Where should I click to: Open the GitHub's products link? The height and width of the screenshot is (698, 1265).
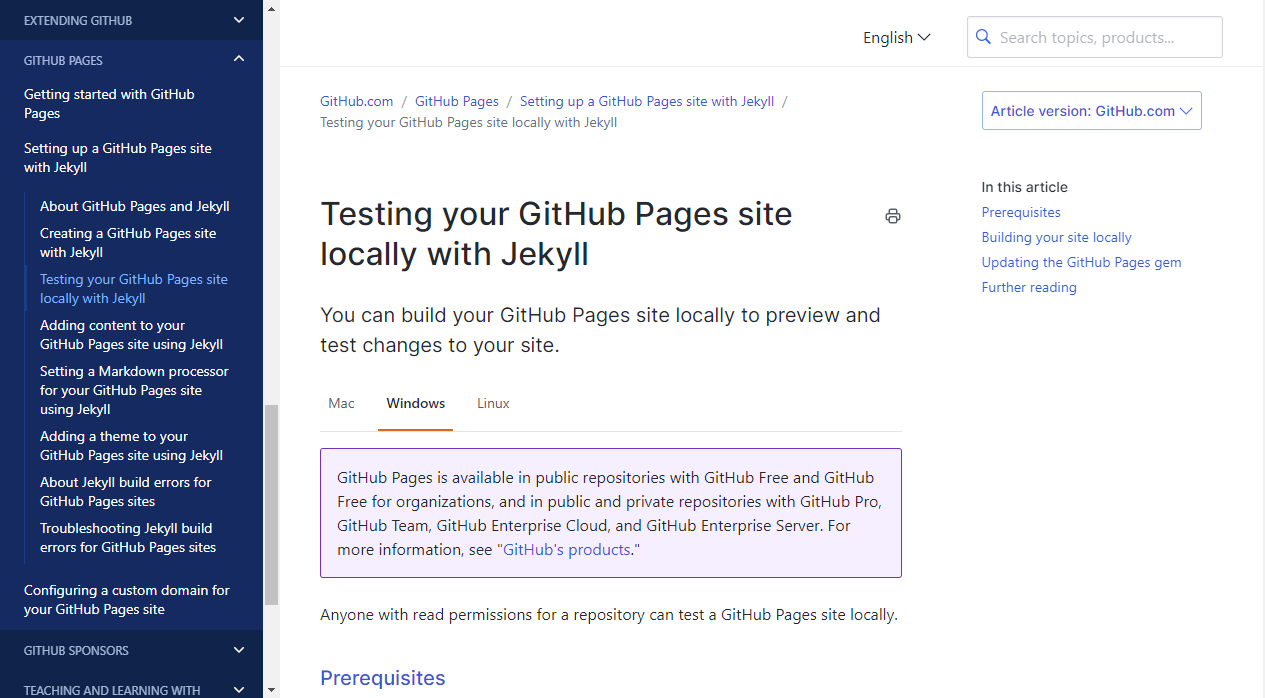(x=567, y=549)
